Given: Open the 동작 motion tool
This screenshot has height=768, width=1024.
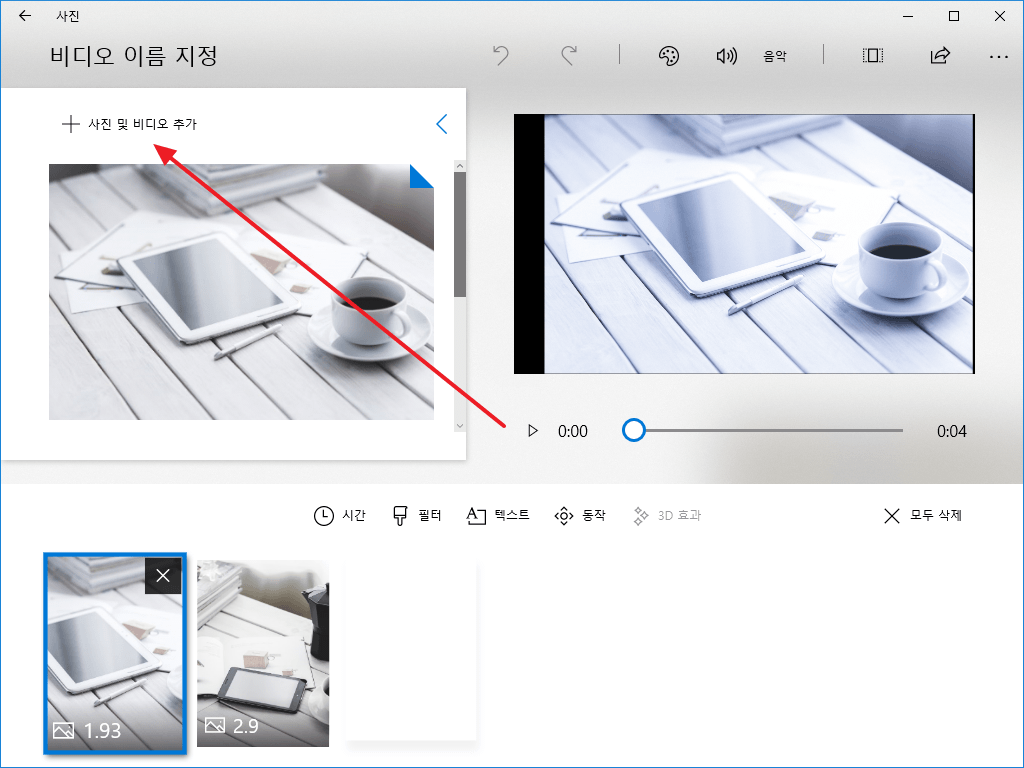Looking at the screenshot, I should click(580, 515).
